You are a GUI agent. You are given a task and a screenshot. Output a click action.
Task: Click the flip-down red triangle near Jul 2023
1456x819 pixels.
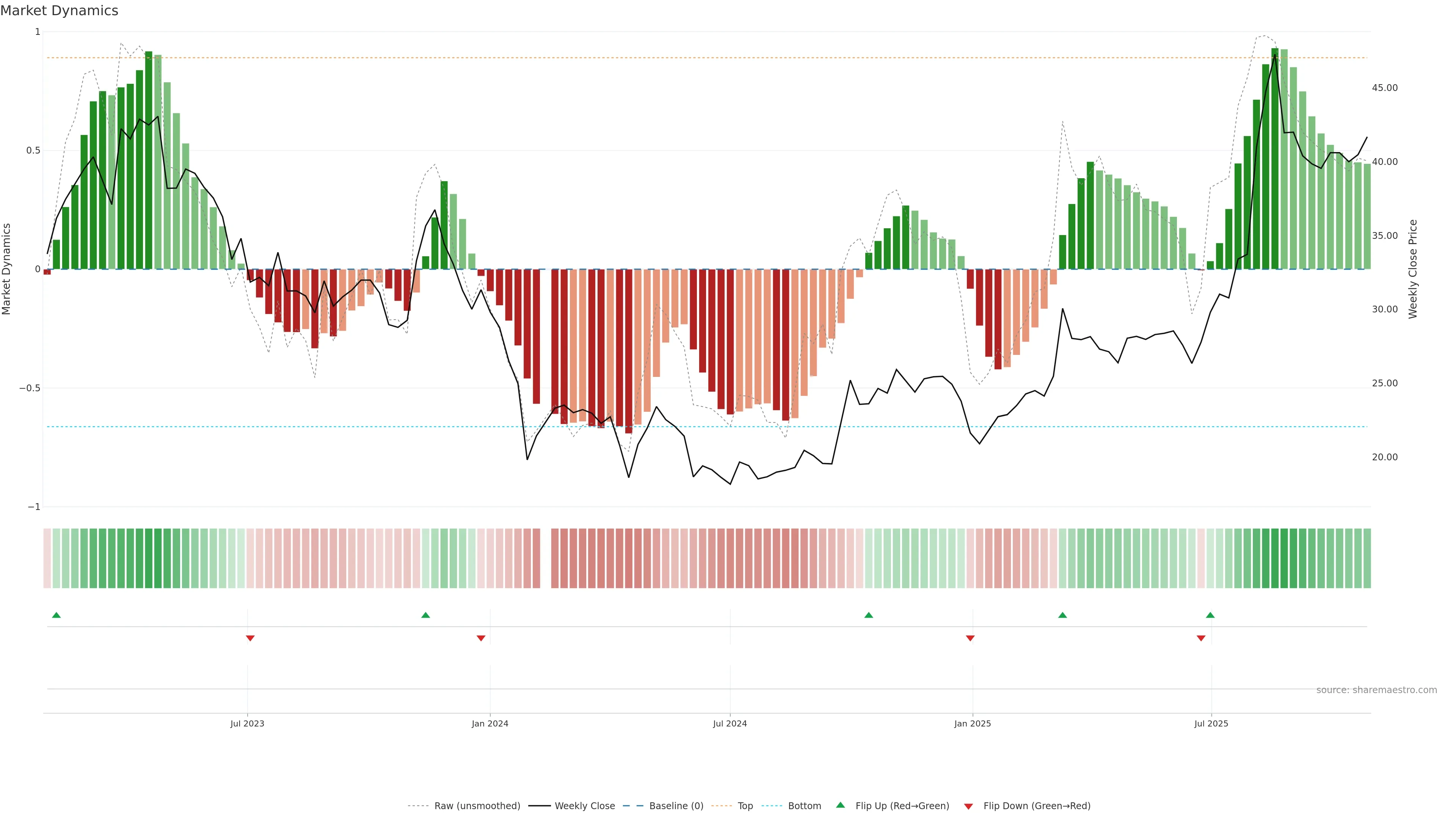[250, 638]
